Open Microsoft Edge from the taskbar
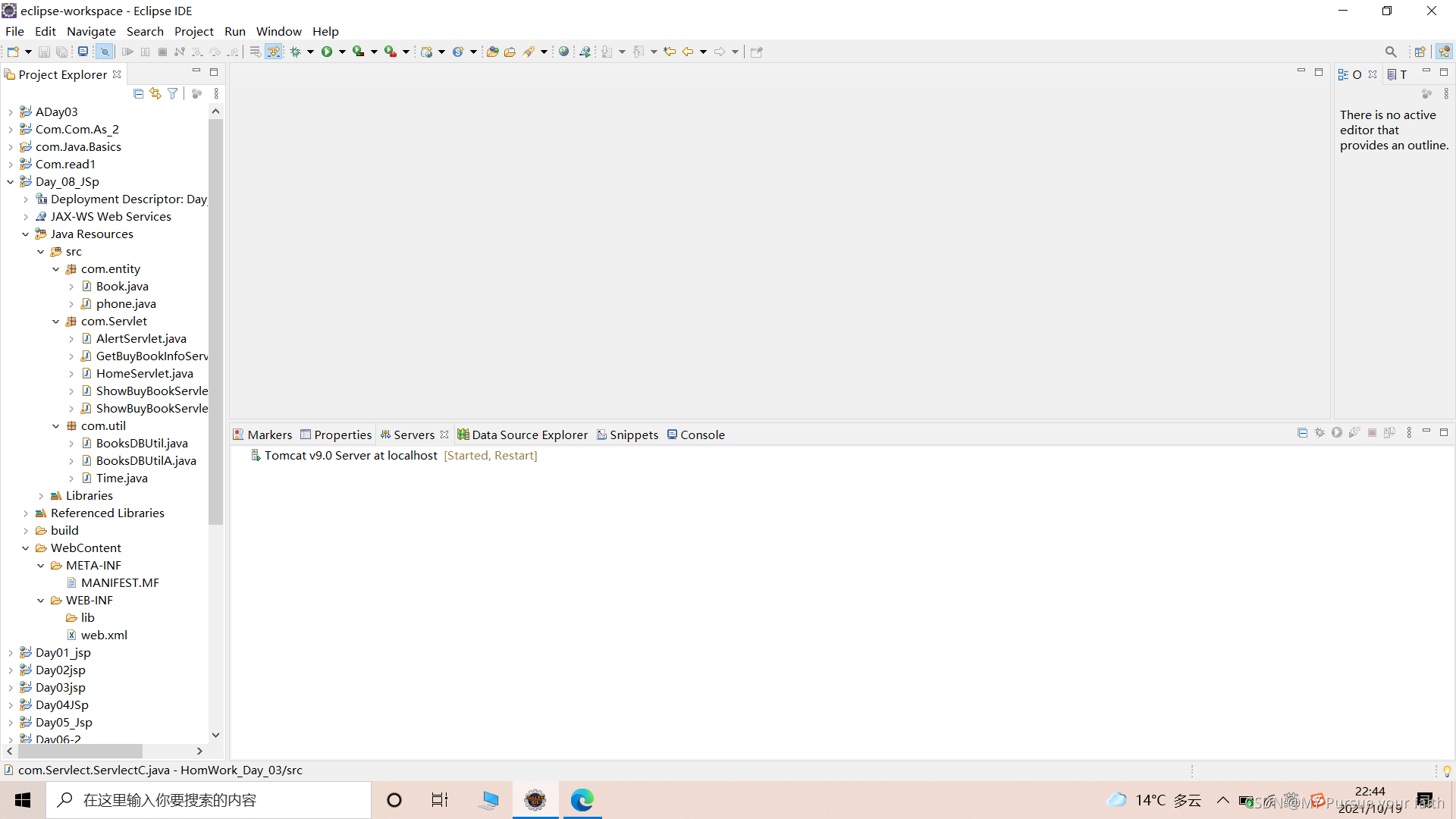The width and height of the screenshot is (1456, 819). click(x=582, y=800)
